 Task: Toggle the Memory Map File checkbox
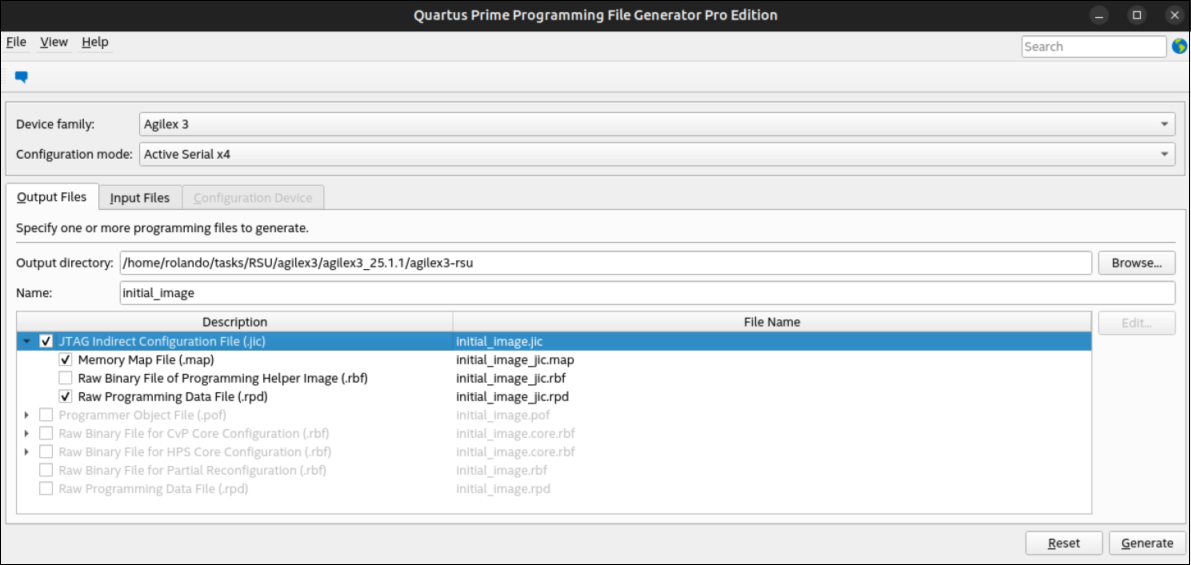[x=66, y=360]
